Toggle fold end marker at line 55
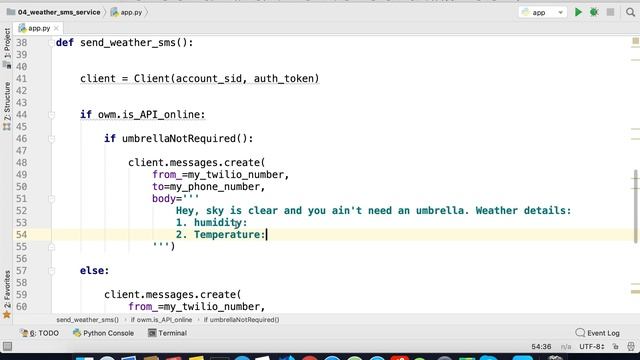 (x=51, y=247)
